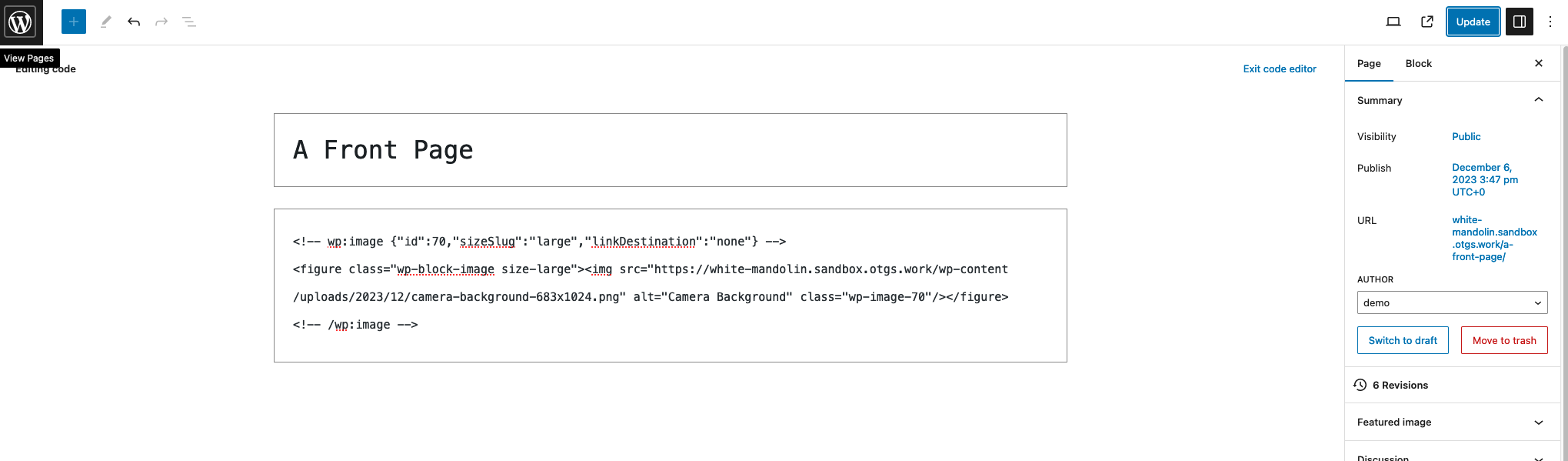
Task: Select the Tools pencil icon
Action: [106, 22]
